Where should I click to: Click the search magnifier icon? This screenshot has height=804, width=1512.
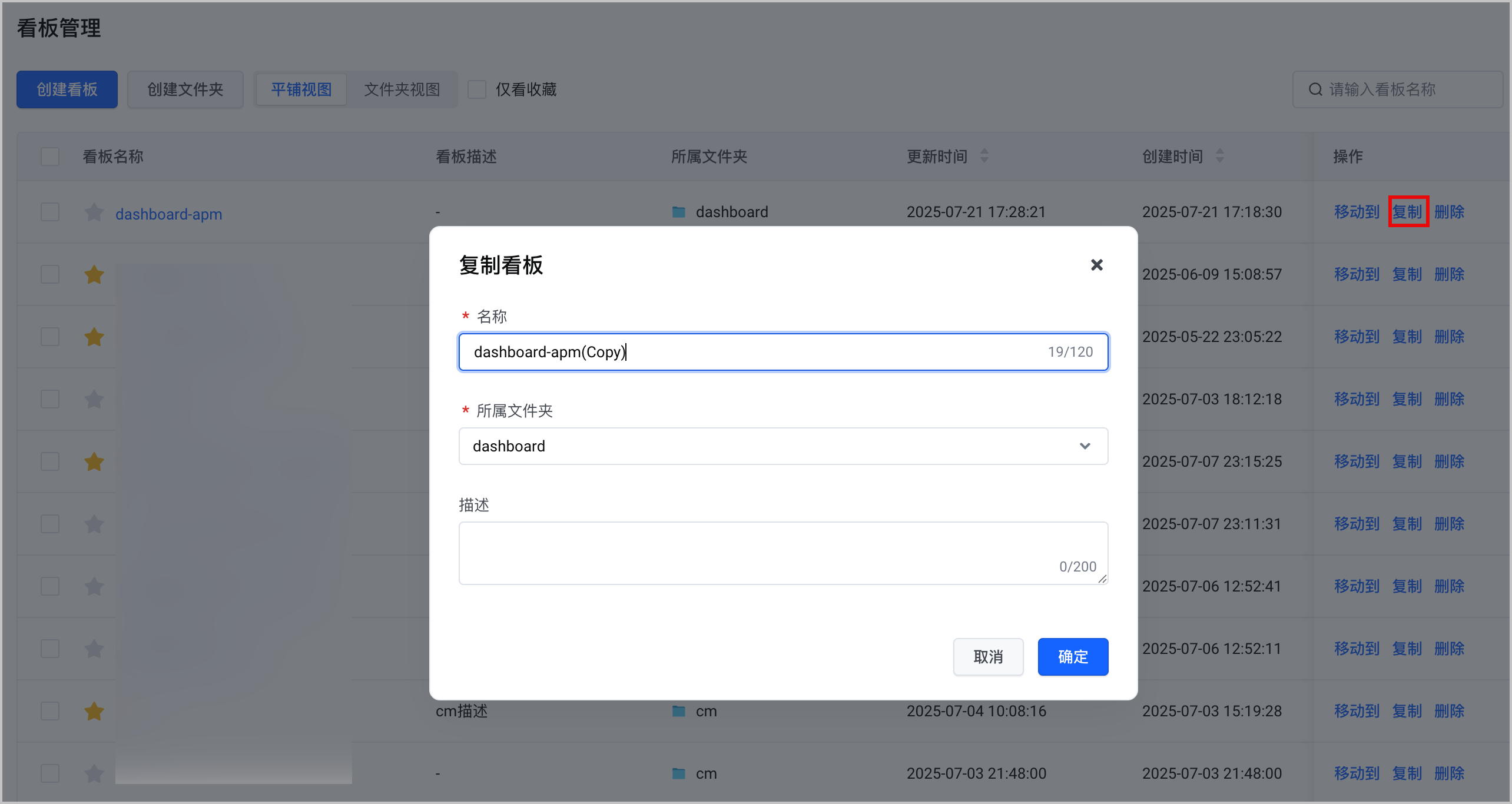point(1315,89)
